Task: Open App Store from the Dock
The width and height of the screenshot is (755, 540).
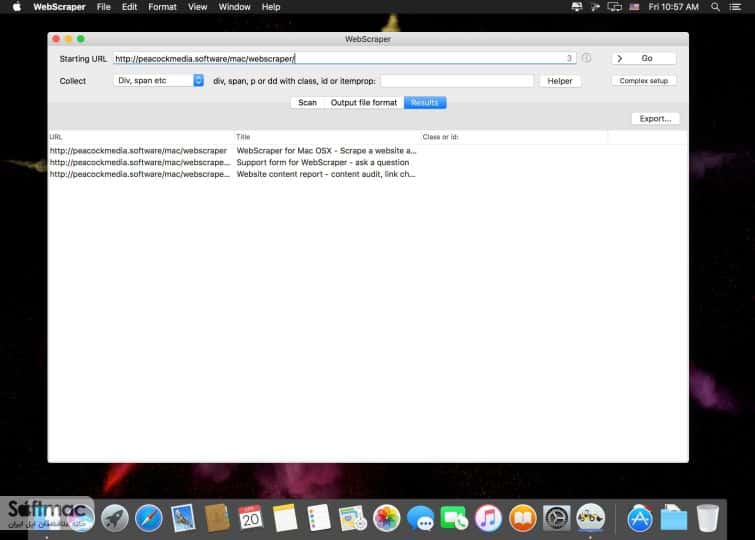Action: click(x=639, y=518)
